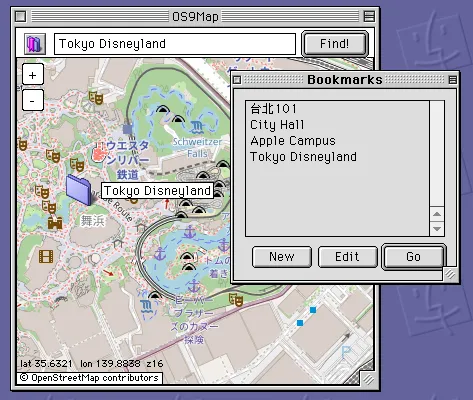Image resolution: width=473 pixels, height=400 pixels.
Task: Click the Tokyo Disneyland map label
Action: tap(157, 191)
